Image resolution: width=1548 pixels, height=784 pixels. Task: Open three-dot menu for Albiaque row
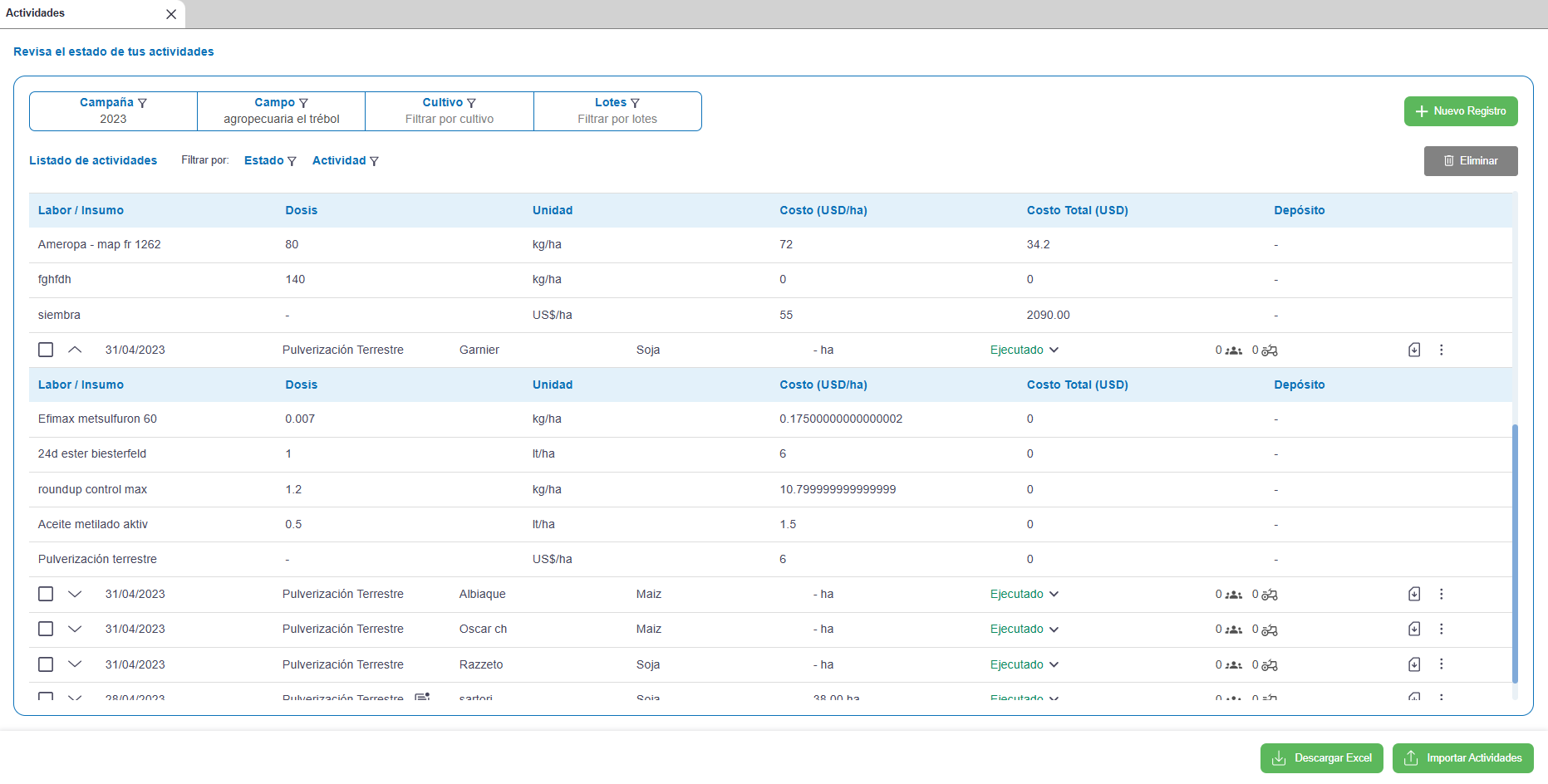[1441, 594]
